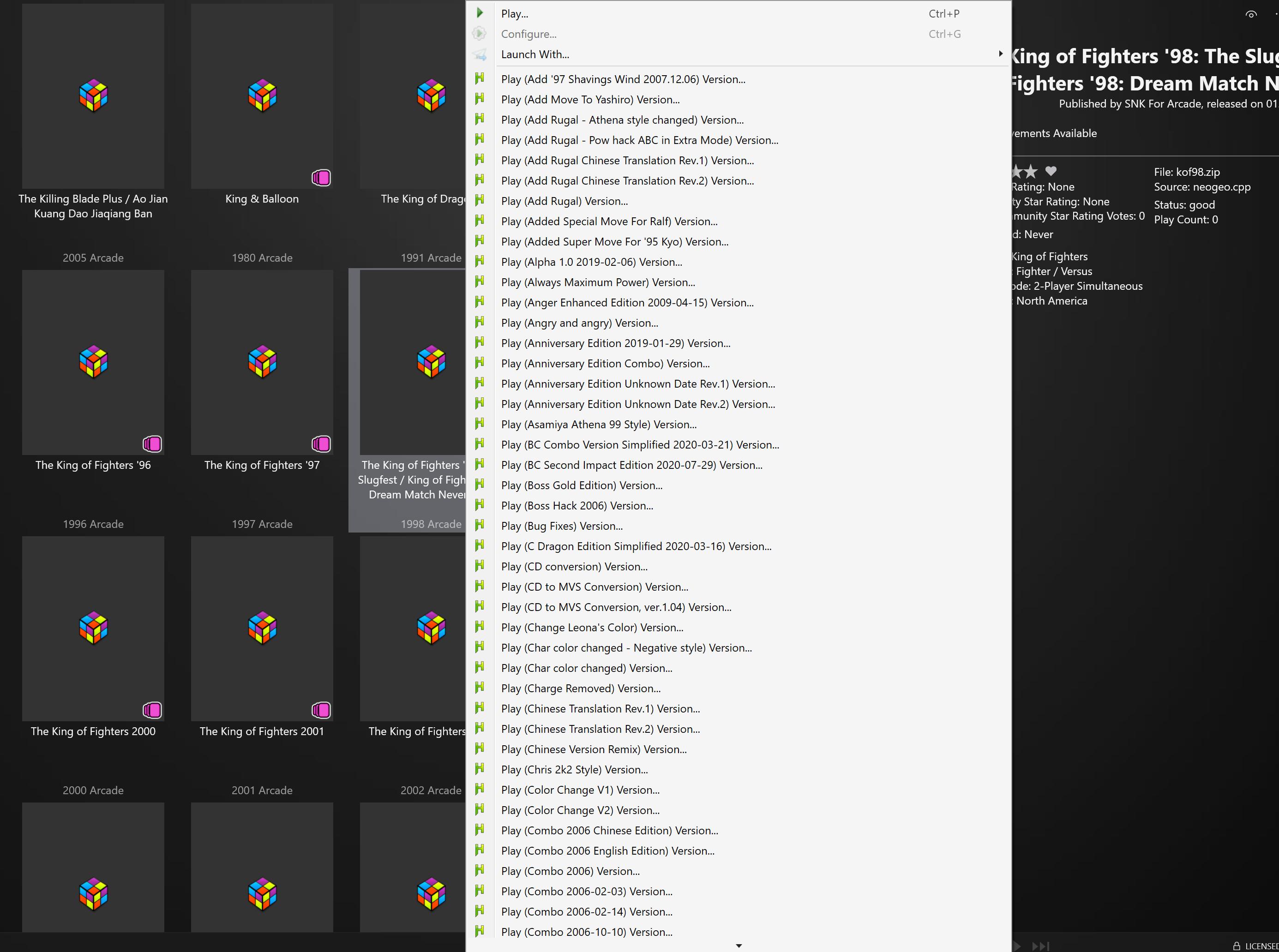Viewport: 1279px width, 952px height.
Task: Choose Play (CD to MVS Conversion, ver.1.04)
Action: (x=739, y=607)
